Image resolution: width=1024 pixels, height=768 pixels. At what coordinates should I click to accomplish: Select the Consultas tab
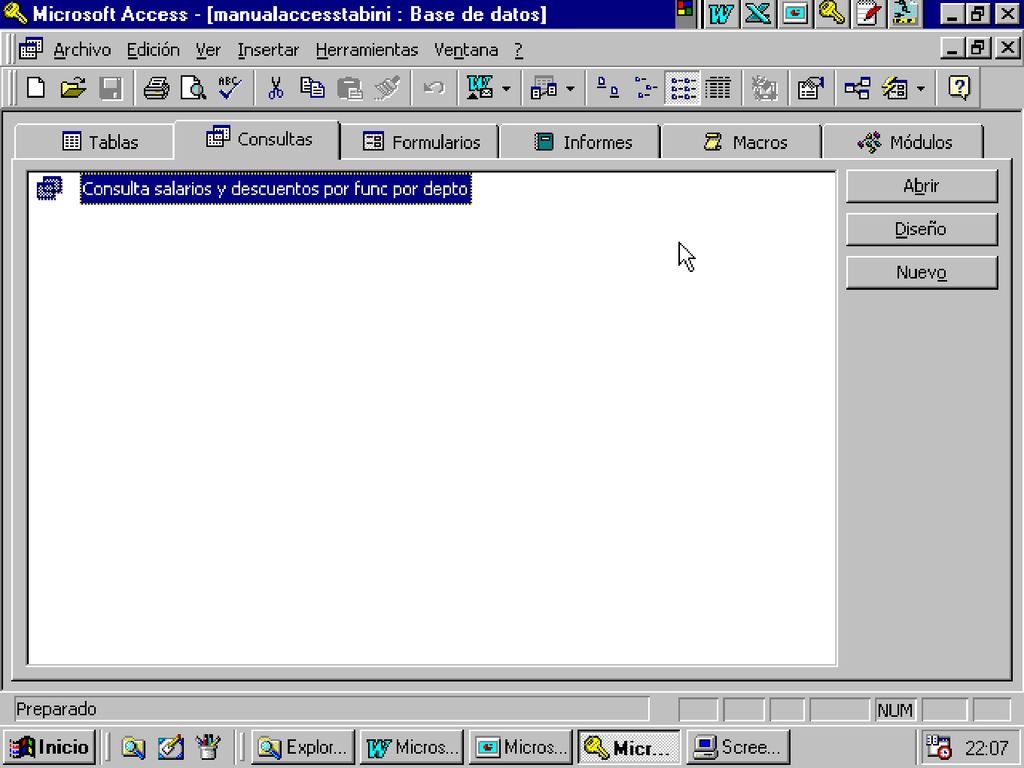pos(257,138)
